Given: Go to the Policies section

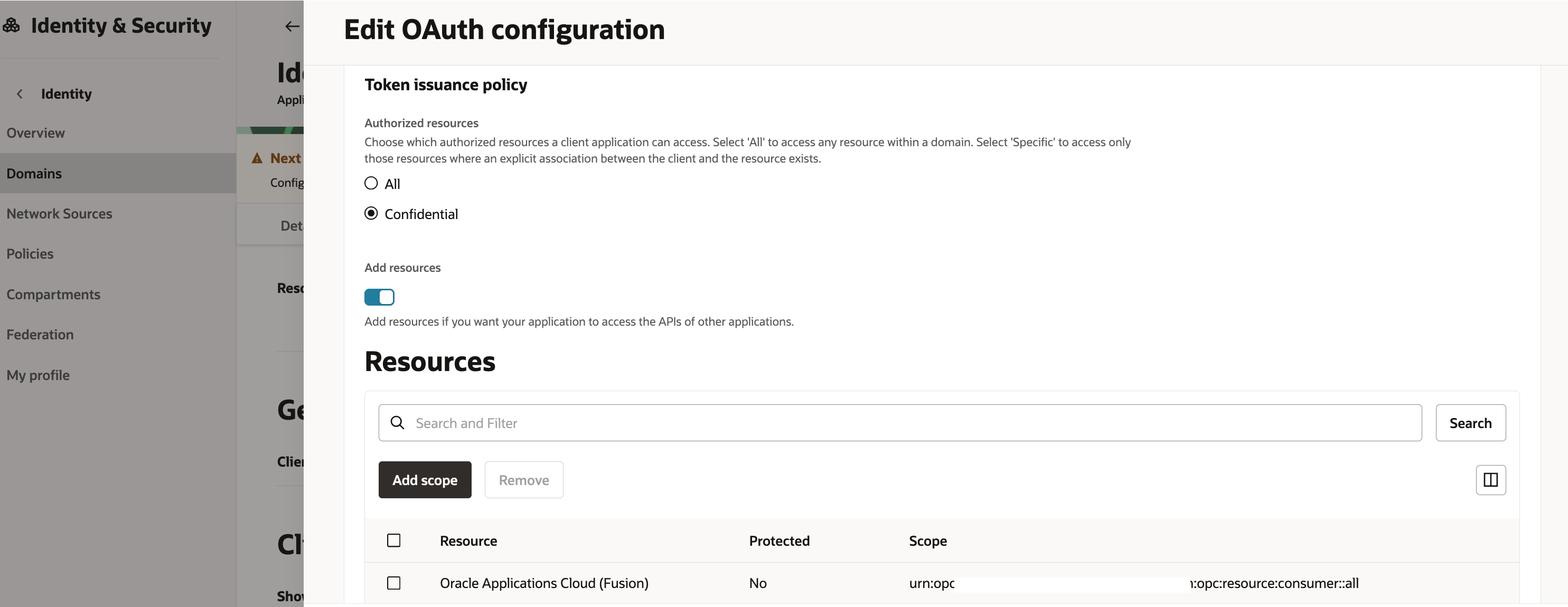Looking at the screenshot, I should pyautogui.click(x=29, y=254).
